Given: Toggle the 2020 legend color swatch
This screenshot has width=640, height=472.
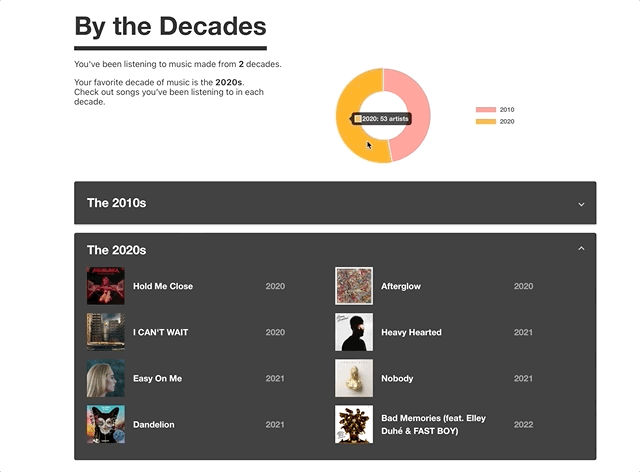Looking at the screenshot, I should coord(486,121).
